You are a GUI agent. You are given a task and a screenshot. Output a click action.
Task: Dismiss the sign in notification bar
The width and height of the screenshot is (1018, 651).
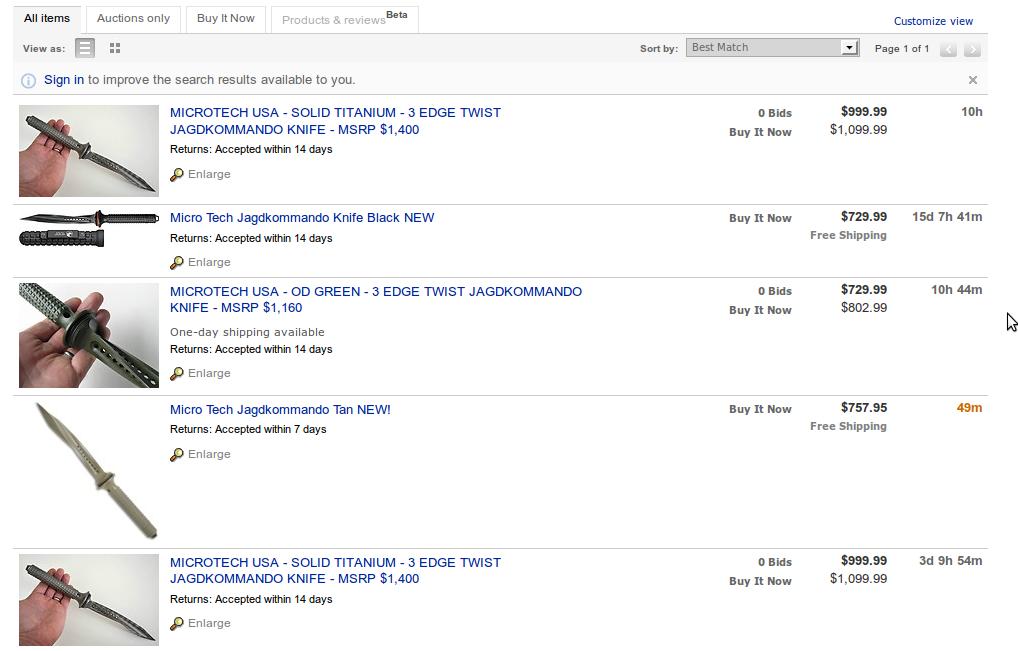click(973, 80)
